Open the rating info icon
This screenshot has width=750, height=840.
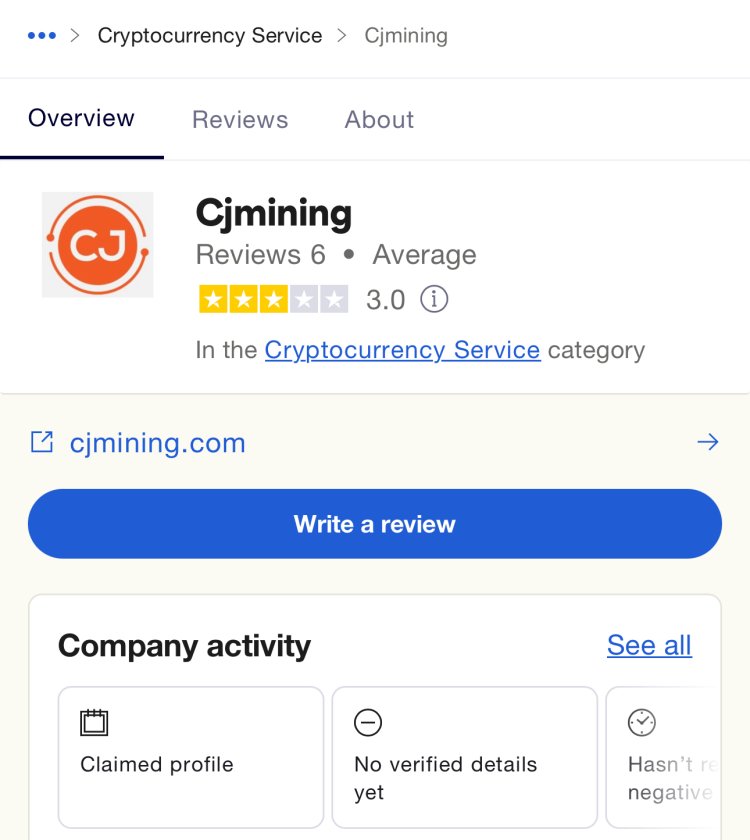coord(434,299)
